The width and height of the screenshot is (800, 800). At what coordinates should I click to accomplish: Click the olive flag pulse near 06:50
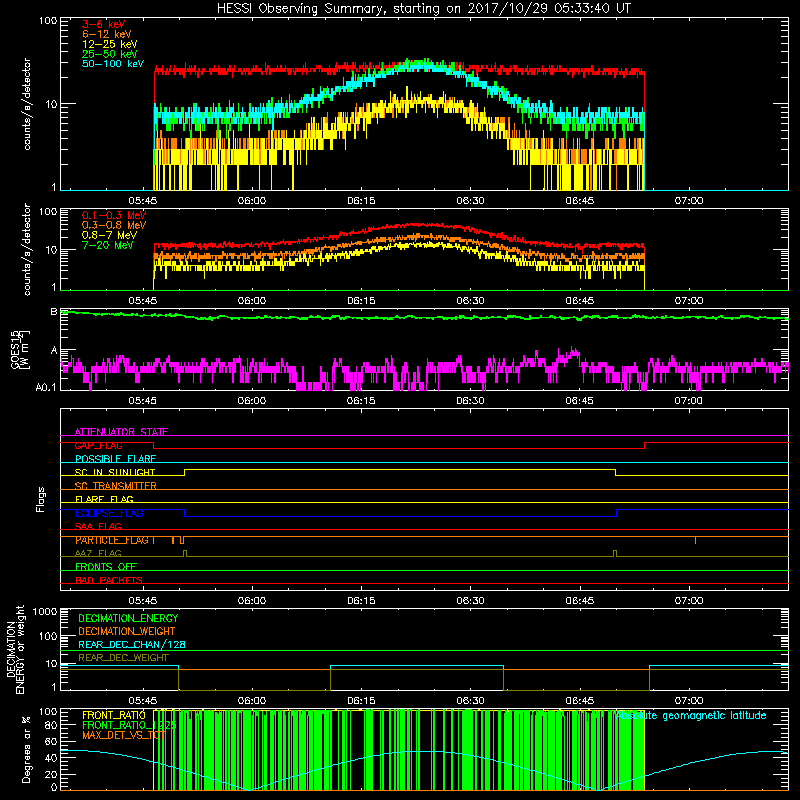click(x=615, y=554)
